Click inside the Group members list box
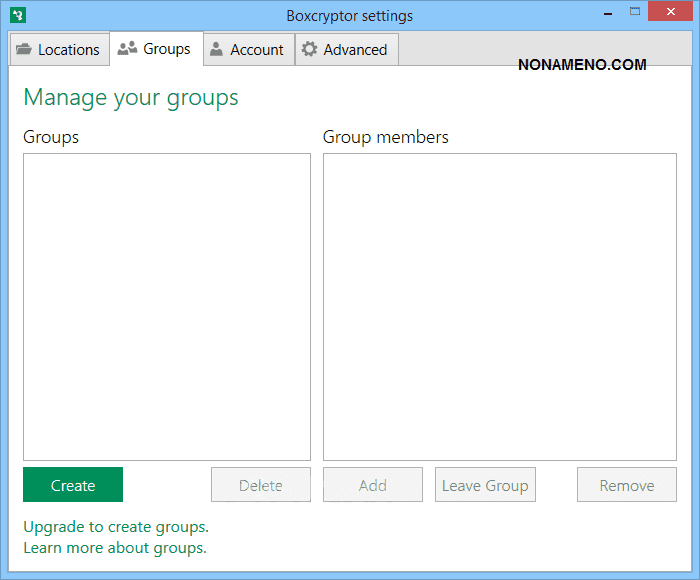This screenshot has height=580, width=700. coord(499,306)
